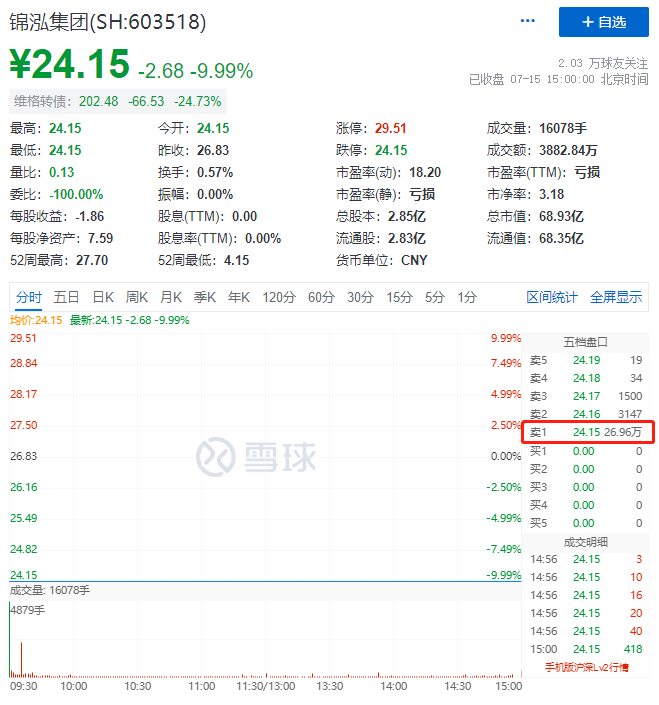Click the 15:00 trade row with 418
Image resolution: width=659 pixels, height=705 pixels.
click(x=586, y=649)
